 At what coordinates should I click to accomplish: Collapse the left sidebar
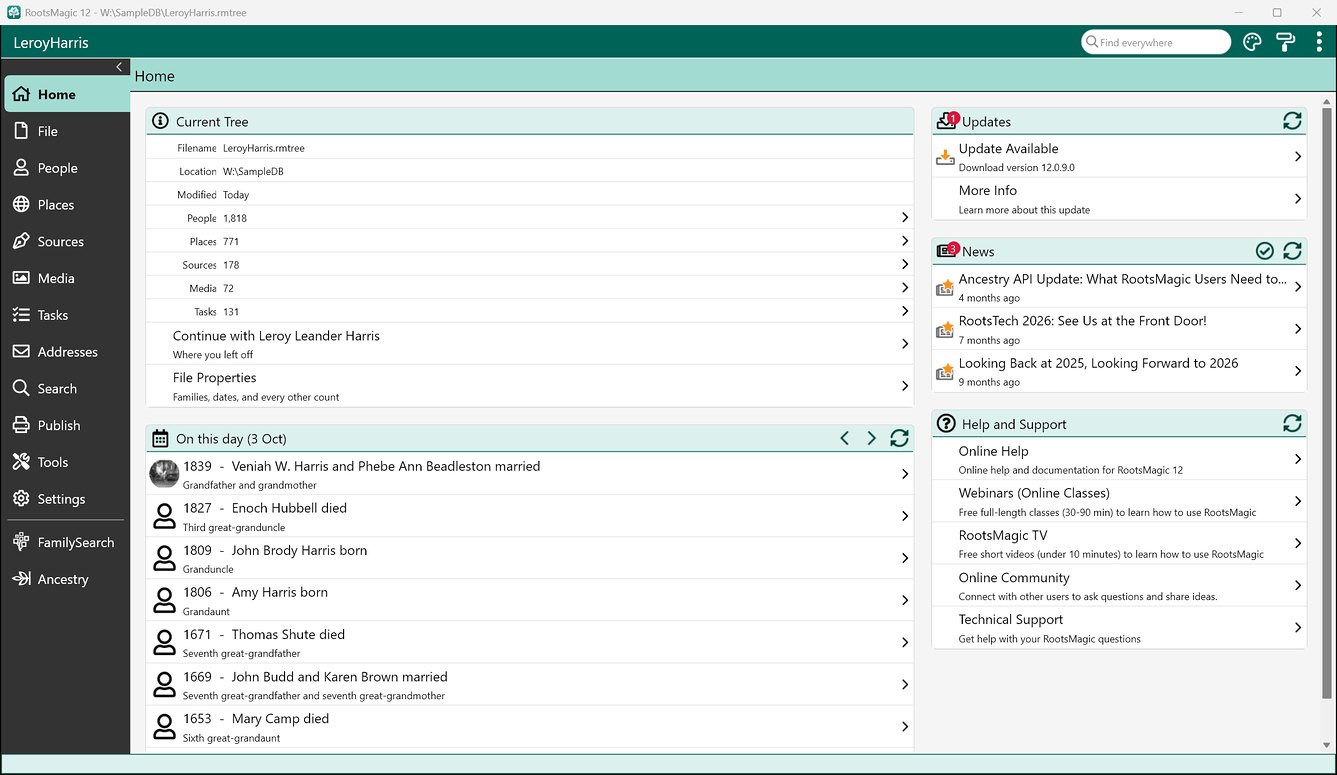[119, 67]
